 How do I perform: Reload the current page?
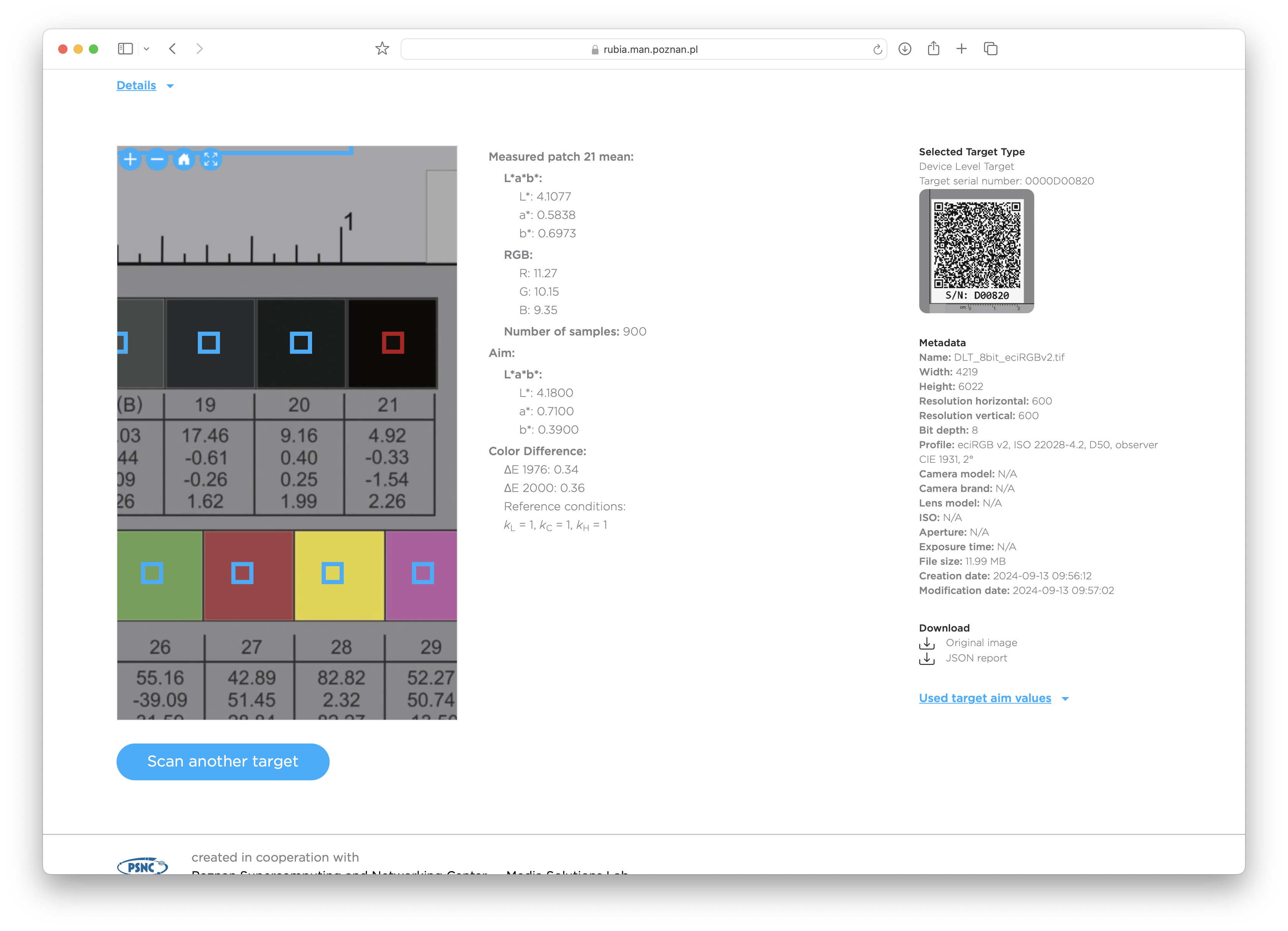877,49
